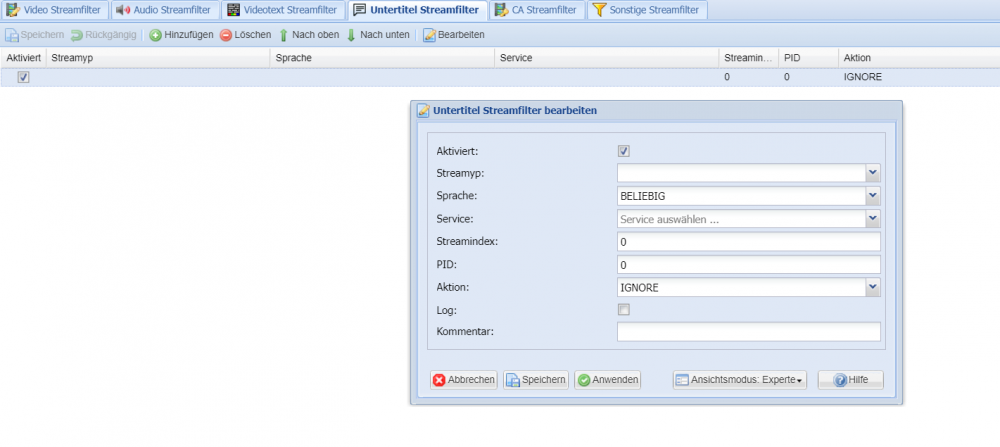Enable the Log checkbox
Screen dimensions: 1000x447
pos(624,310)
